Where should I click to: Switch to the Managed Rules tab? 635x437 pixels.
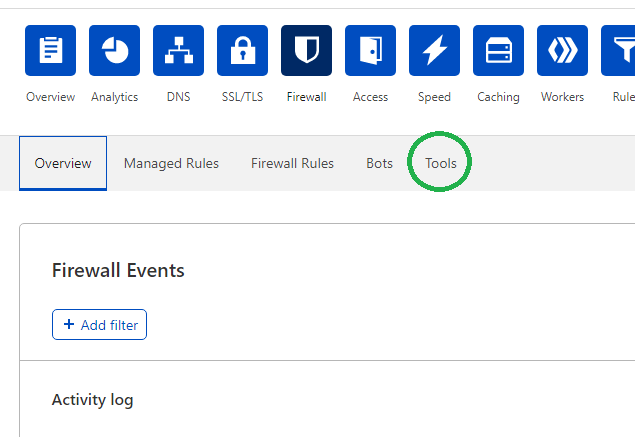pyautogui.click(x=171, y=163)
